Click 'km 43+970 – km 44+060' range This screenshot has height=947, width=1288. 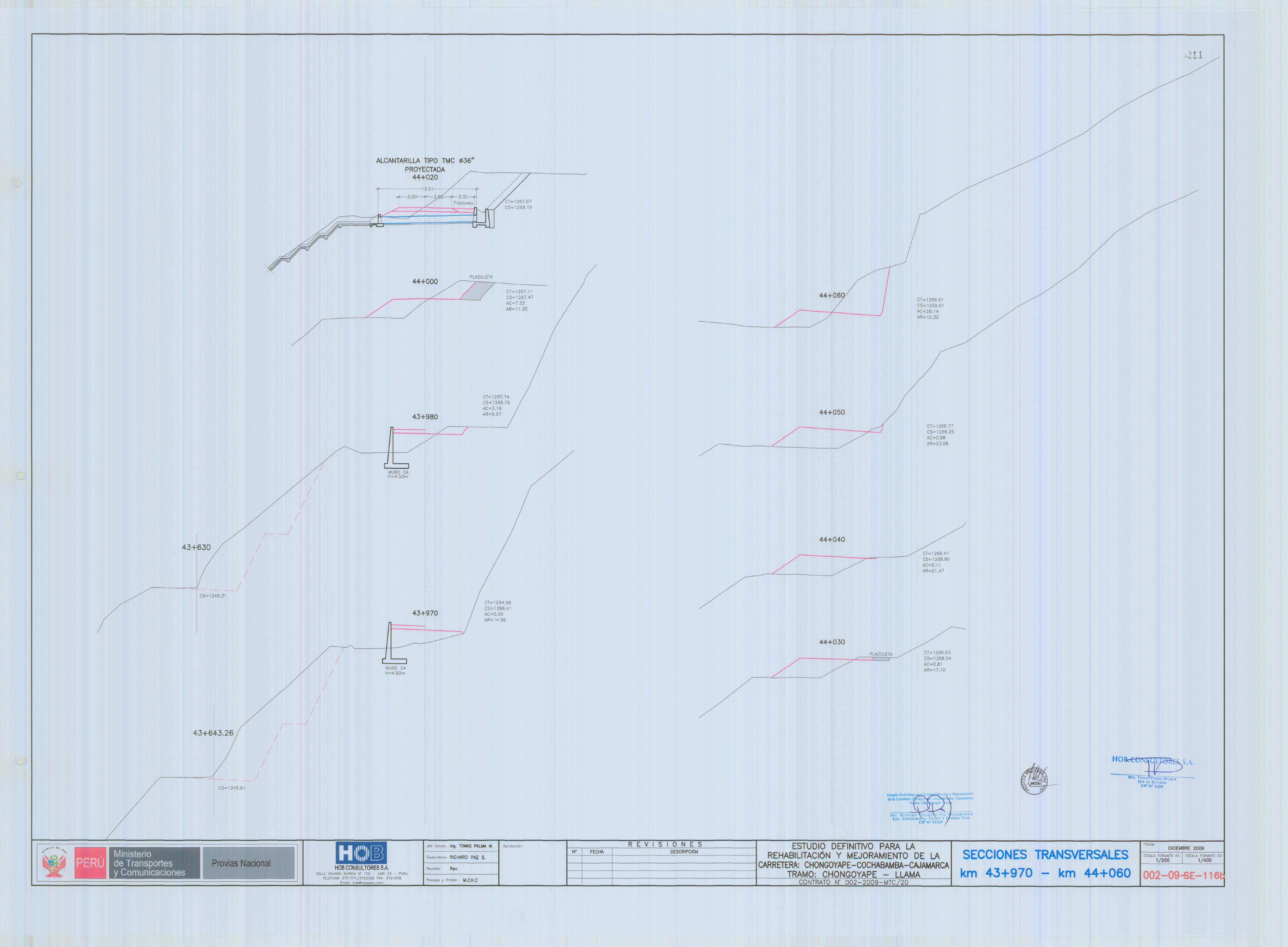coord(1045,873)
